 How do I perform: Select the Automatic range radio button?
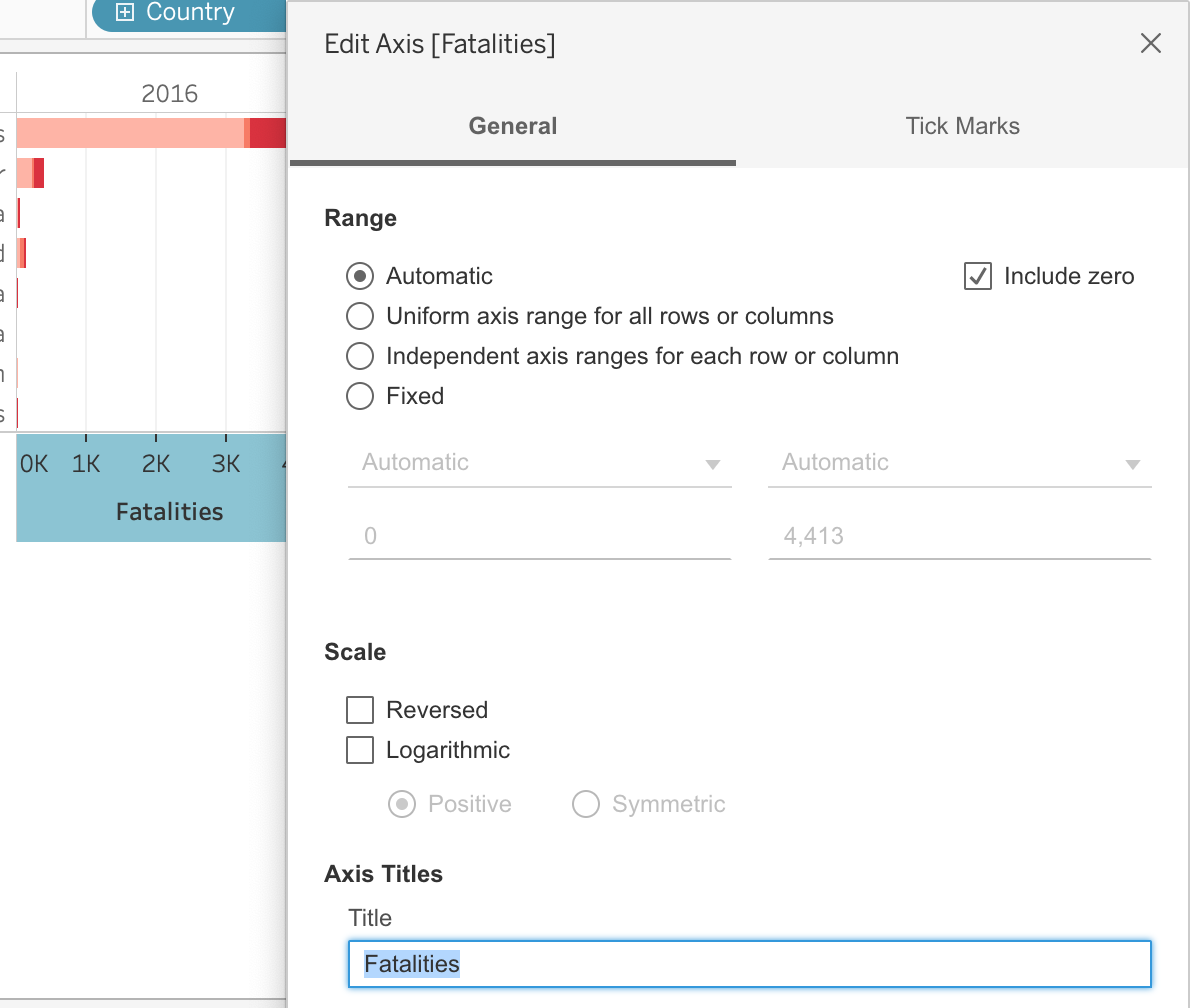[360, 276]
